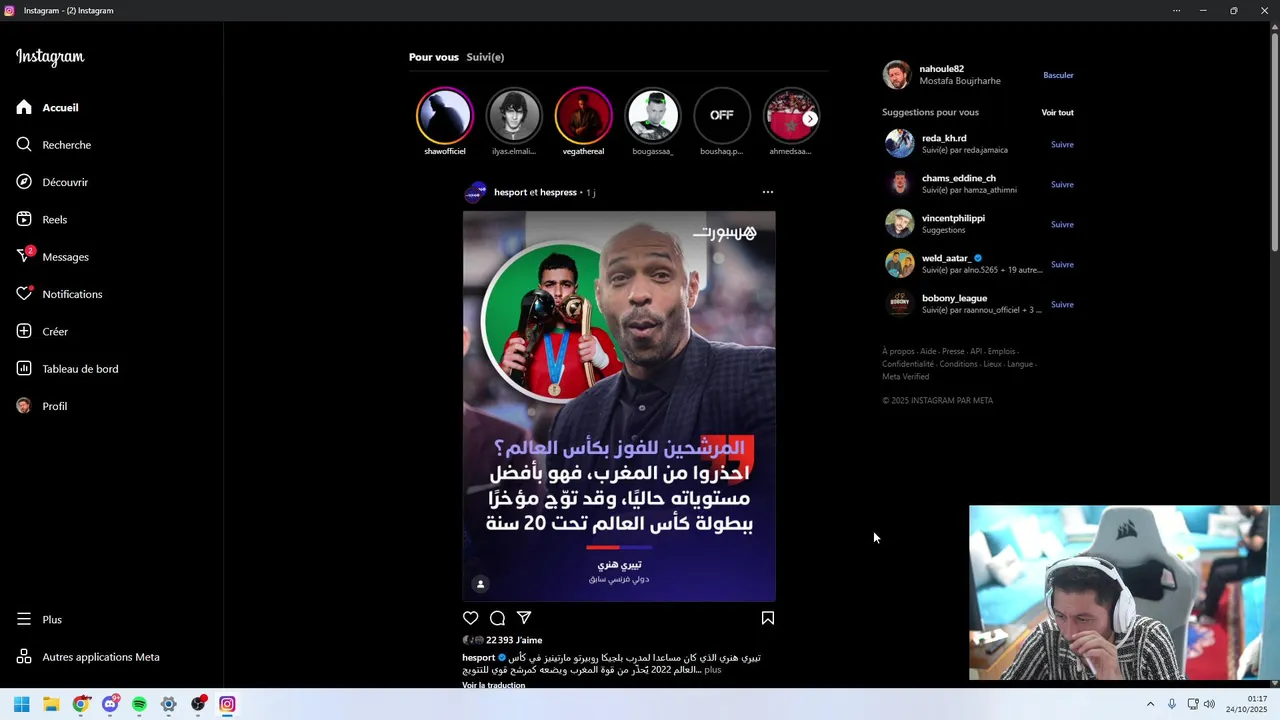Viewport: 1280px width, 720px height.
Task: Open the Langue footer selector
Action: click(x=1019, y=364)
